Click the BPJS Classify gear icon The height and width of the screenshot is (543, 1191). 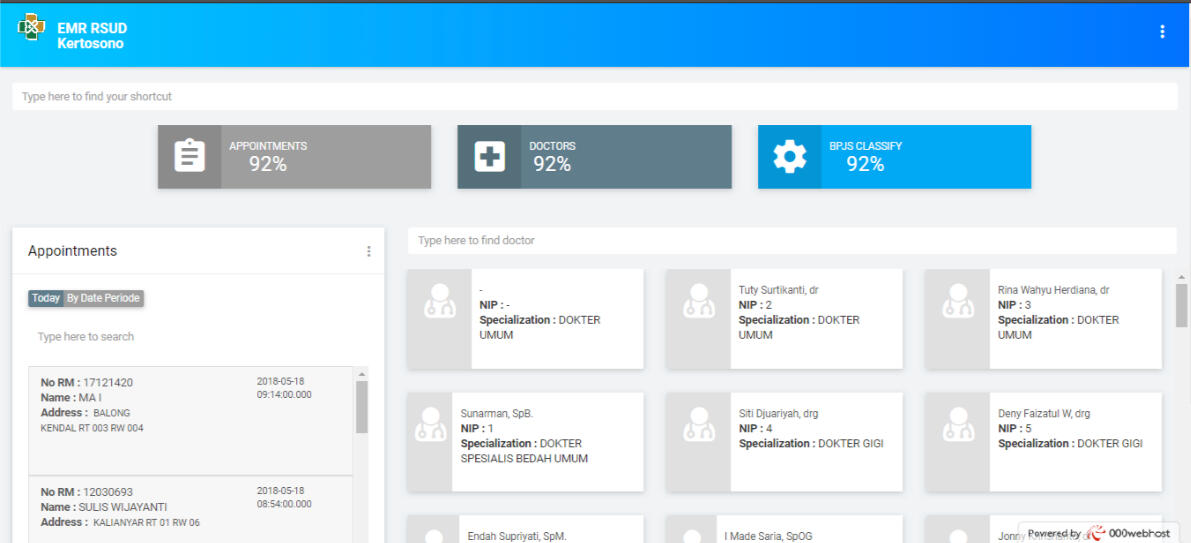click(x=789, y=157)
